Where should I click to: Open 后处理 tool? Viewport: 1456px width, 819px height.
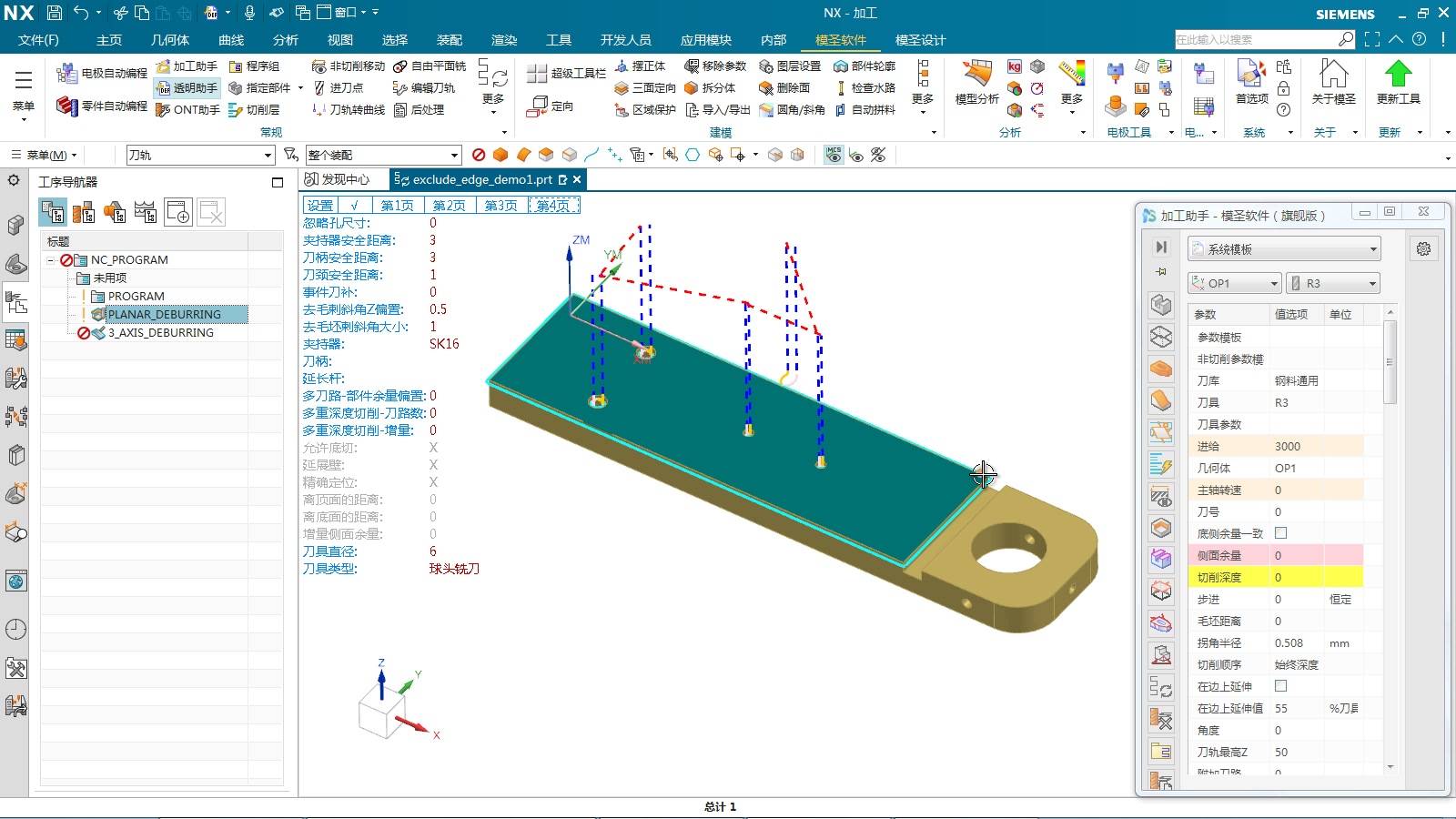[419, 110]
